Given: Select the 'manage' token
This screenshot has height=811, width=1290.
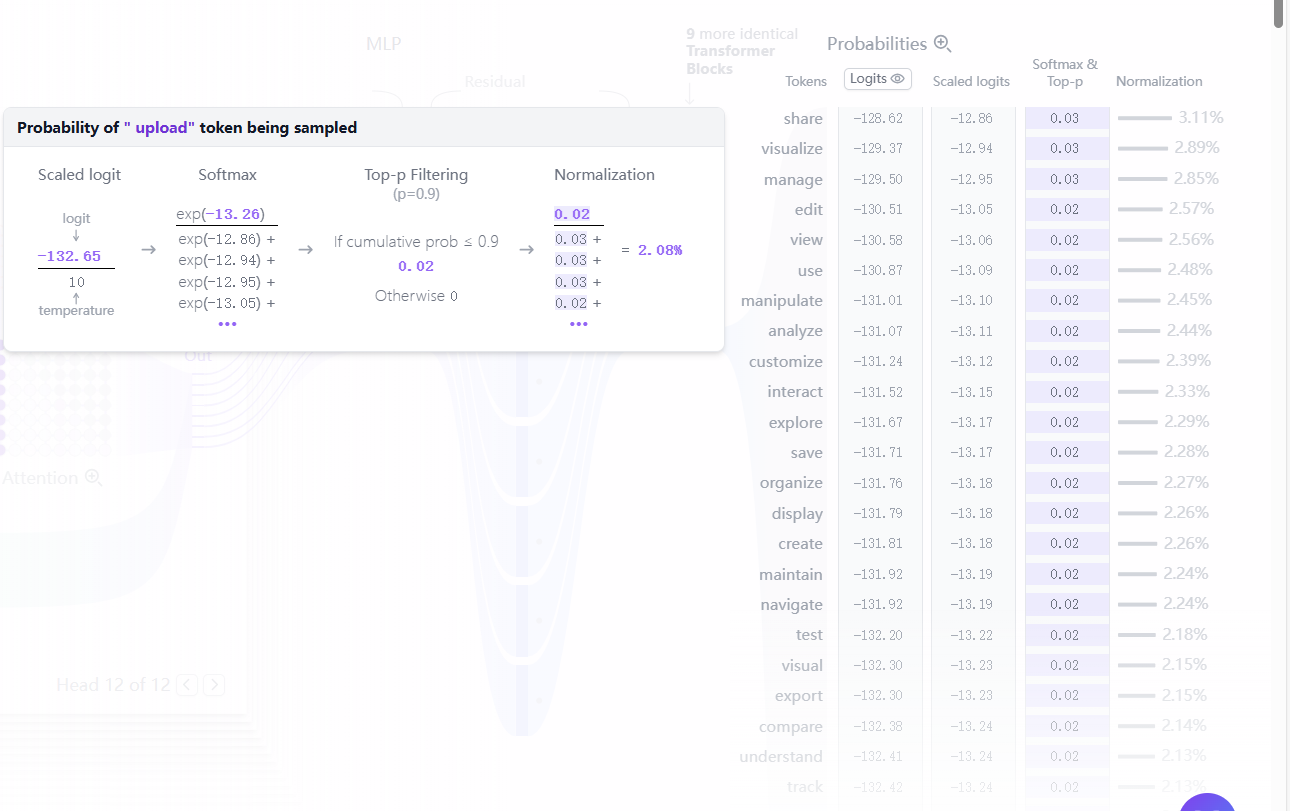Looking at the screenshot, I should point(793,179).
